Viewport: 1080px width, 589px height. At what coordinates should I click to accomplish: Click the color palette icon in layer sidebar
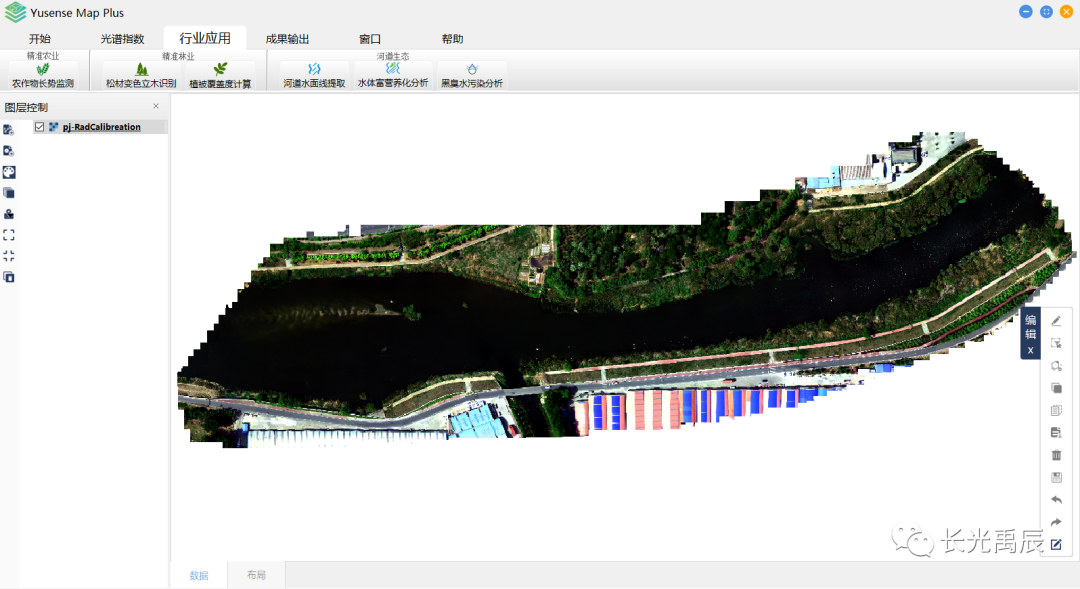point(9,172)
